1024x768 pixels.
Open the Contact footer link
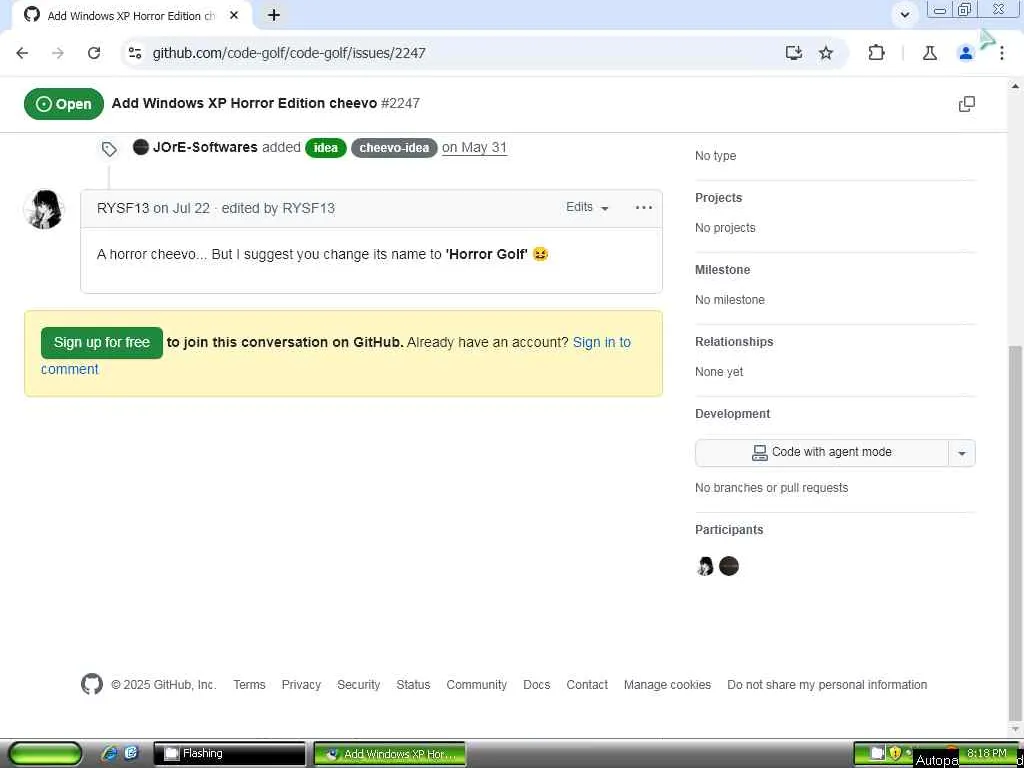(587, 684)
